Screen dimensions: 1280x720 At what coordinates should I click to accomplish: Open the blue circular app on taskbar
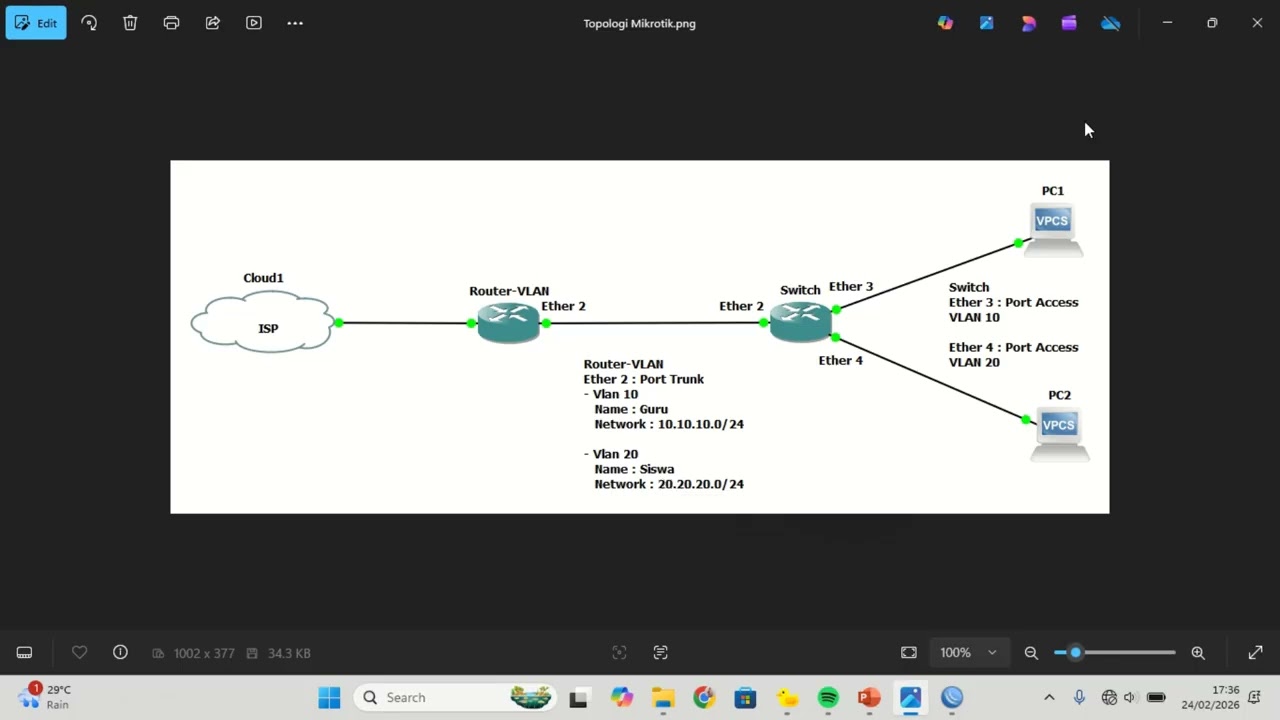[952, 698]
